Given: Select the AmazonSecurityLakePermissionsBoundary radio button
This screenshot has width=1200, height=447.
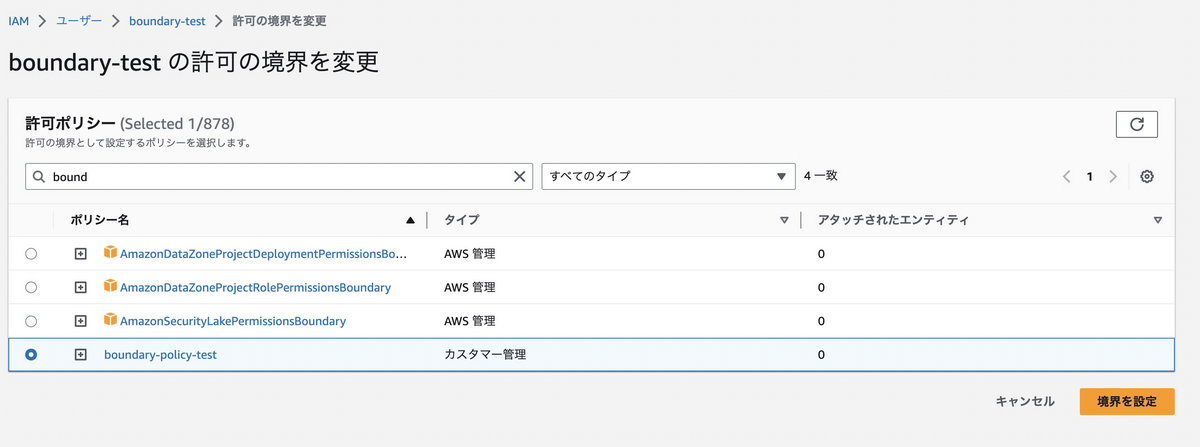Looking at the screenshot, I should pos(31,321).
